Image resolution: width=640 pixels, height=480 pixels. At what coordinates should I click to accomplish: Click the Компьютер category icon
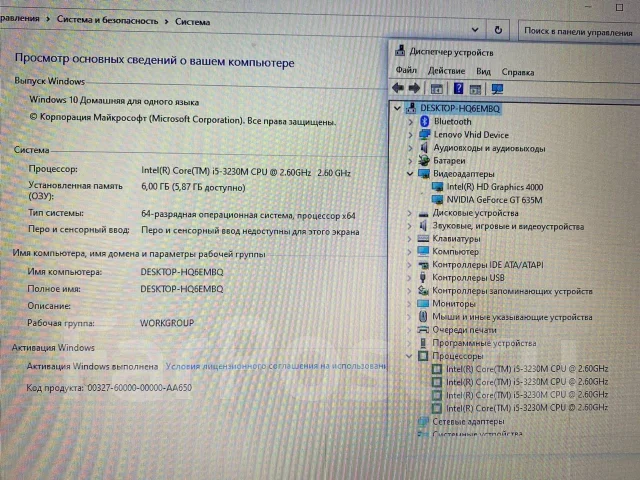coord(423,251)
